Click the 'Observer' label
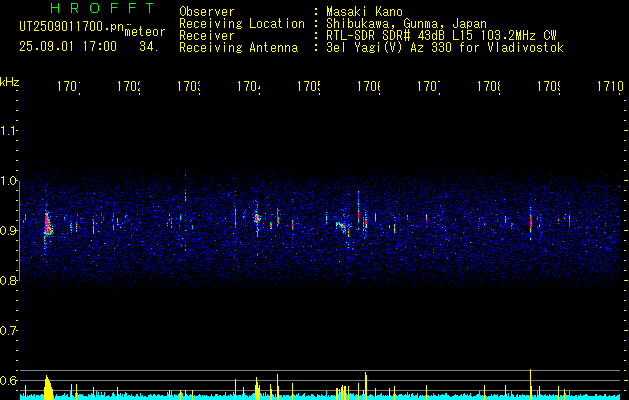Screen dimensions: 629x400 click(207, 11)
